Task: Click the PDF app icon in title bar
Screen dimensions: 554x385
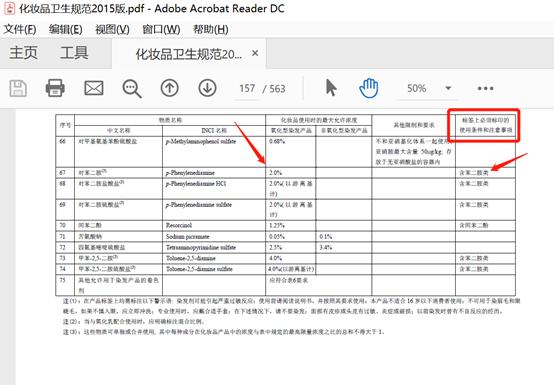Action: [9, 8]
